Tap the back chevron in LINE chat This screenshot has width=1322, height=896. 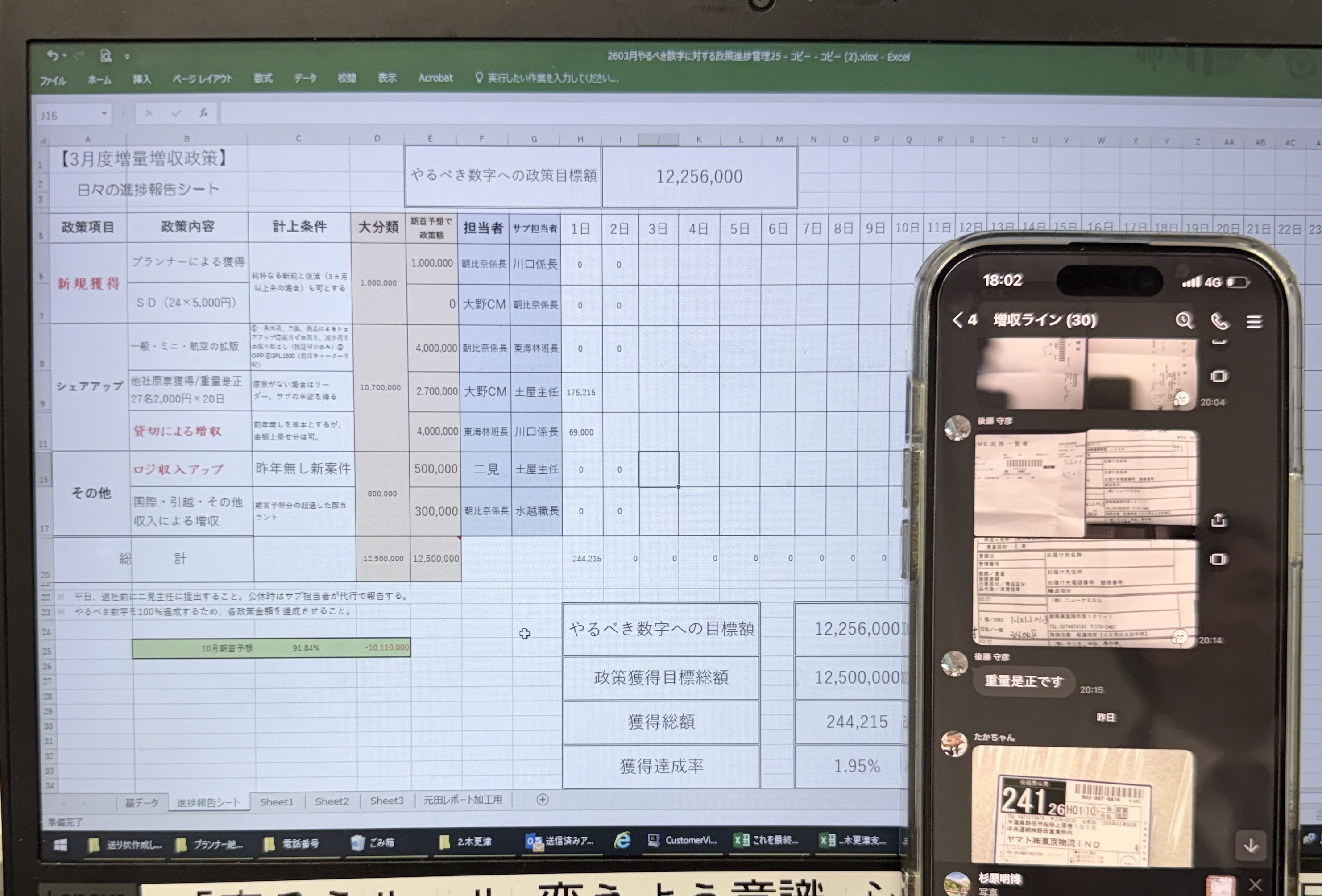958,319
